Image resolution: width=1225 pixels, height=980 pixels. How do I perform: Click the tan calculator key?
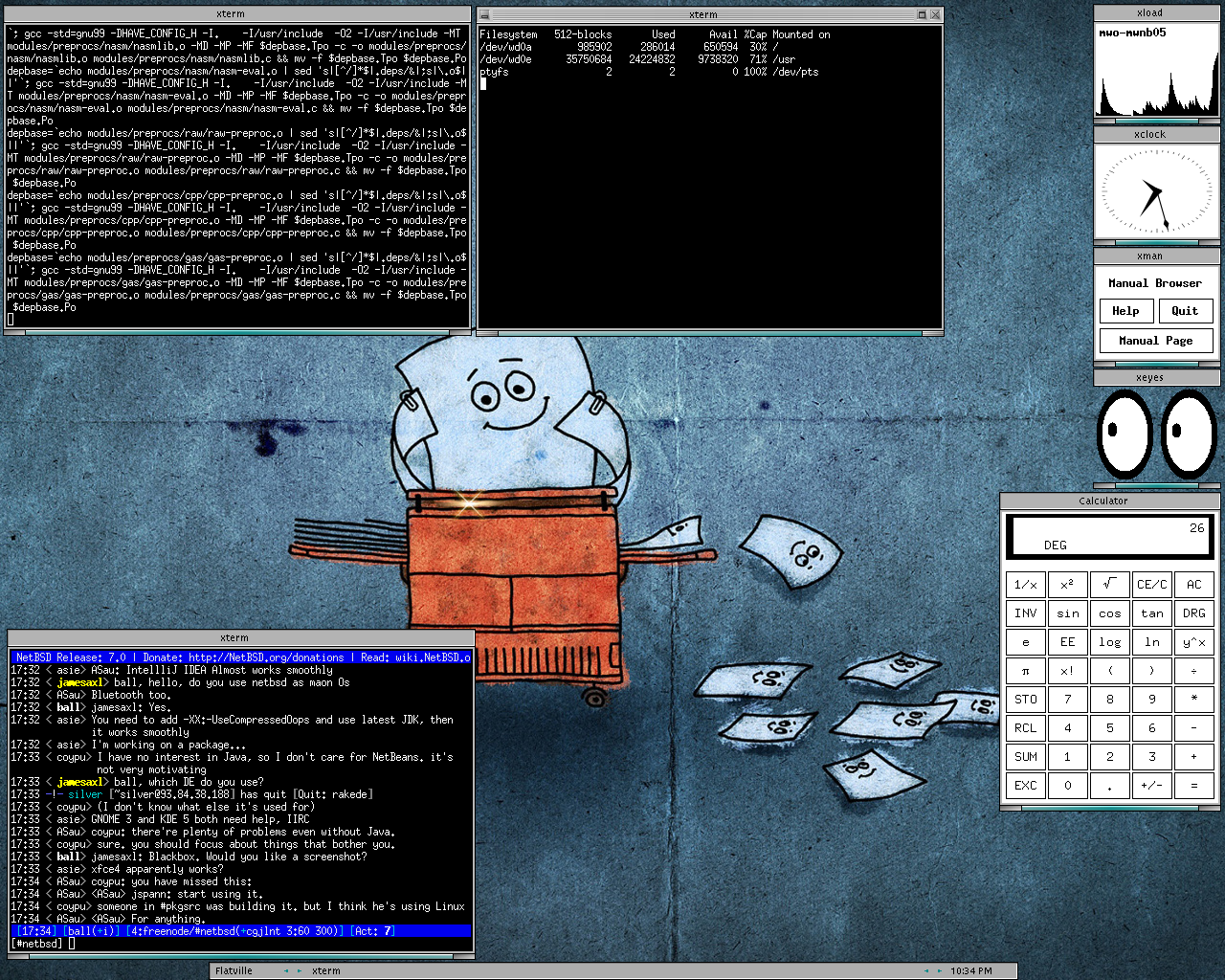(x=1151, y=612)
